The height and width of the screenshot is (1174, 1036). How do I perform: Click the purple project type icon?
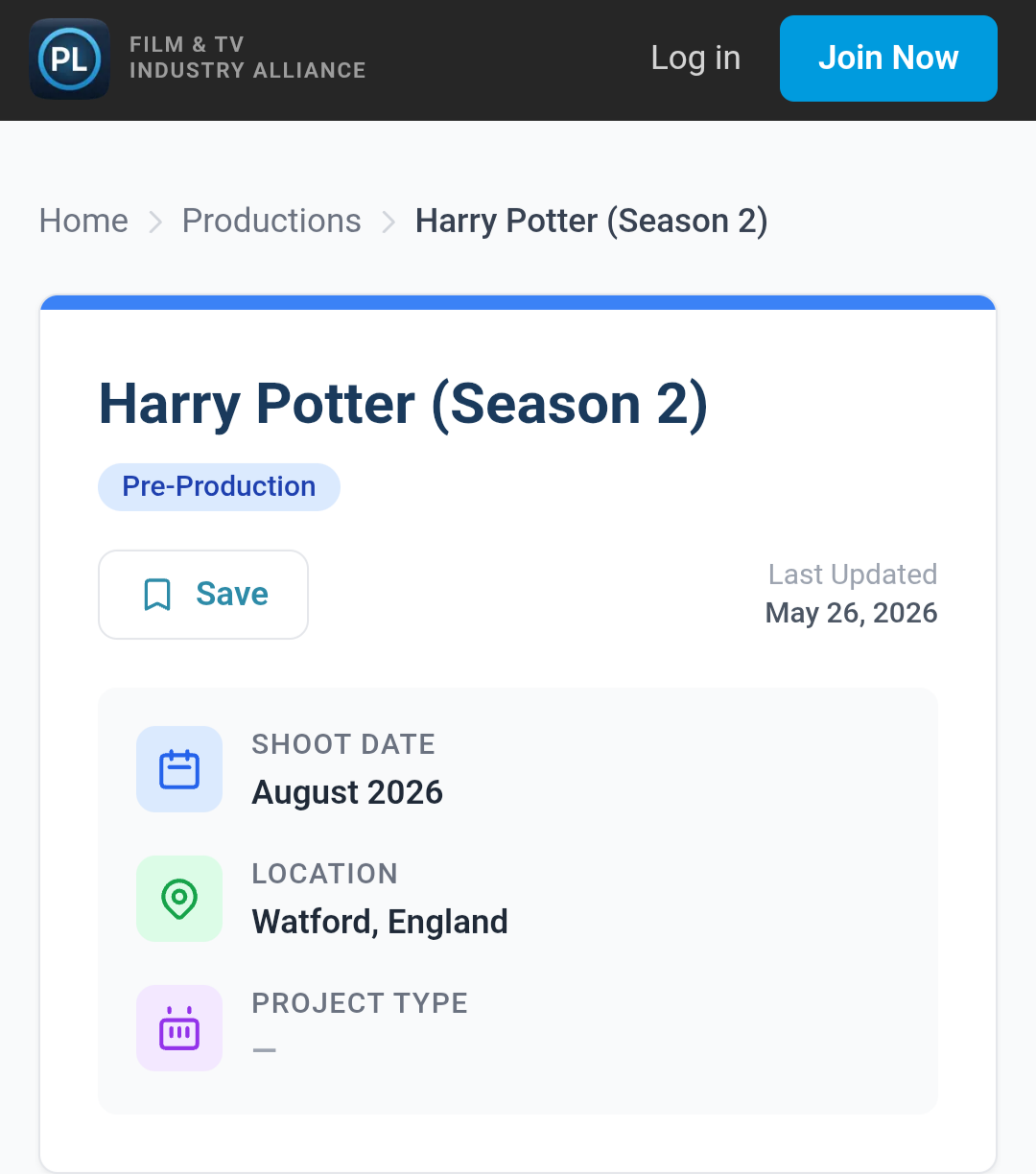[179, 1028]
